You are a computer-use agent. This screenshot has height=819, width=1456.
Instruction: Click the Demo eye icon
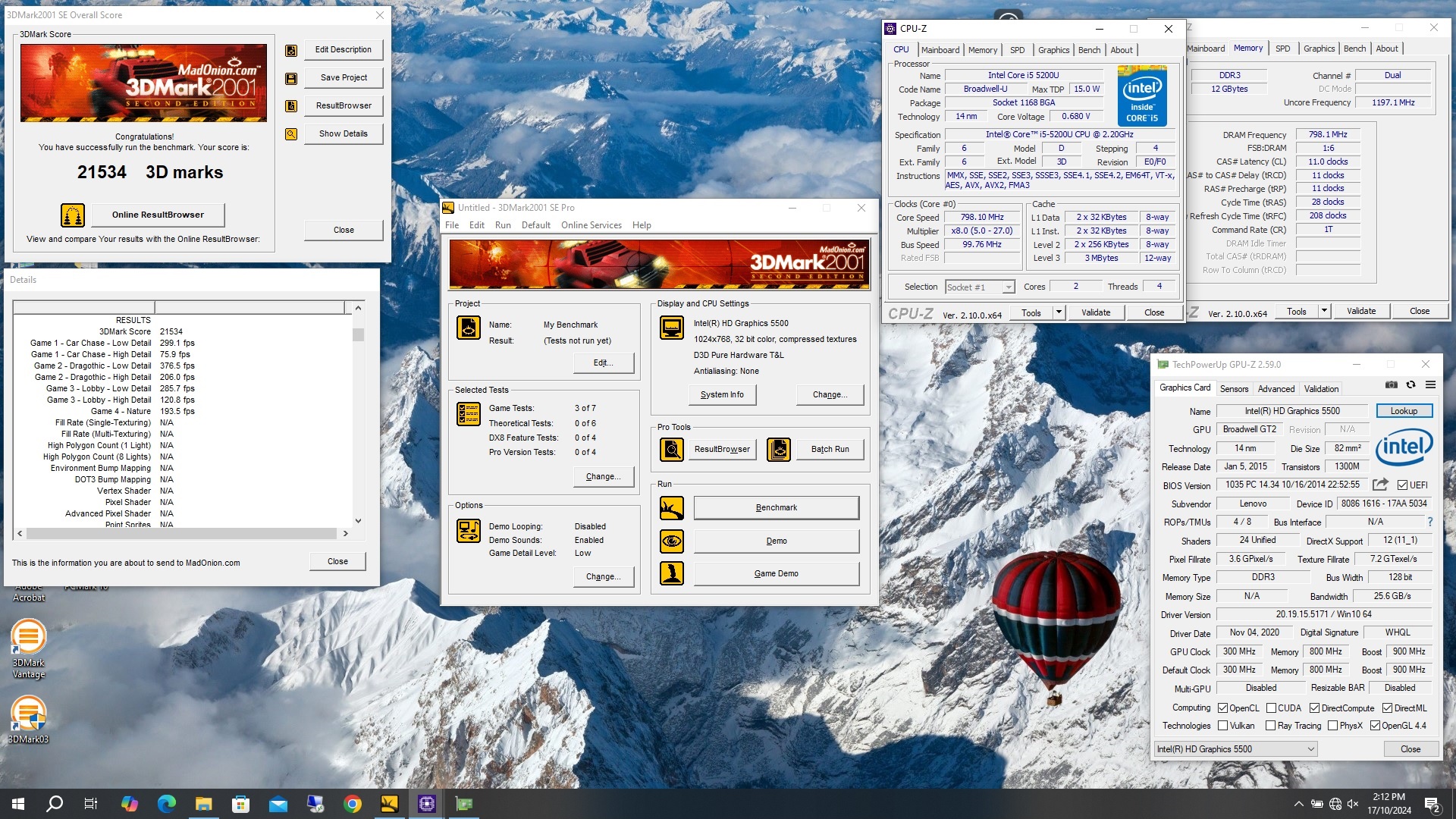click(x=672, y=541)
